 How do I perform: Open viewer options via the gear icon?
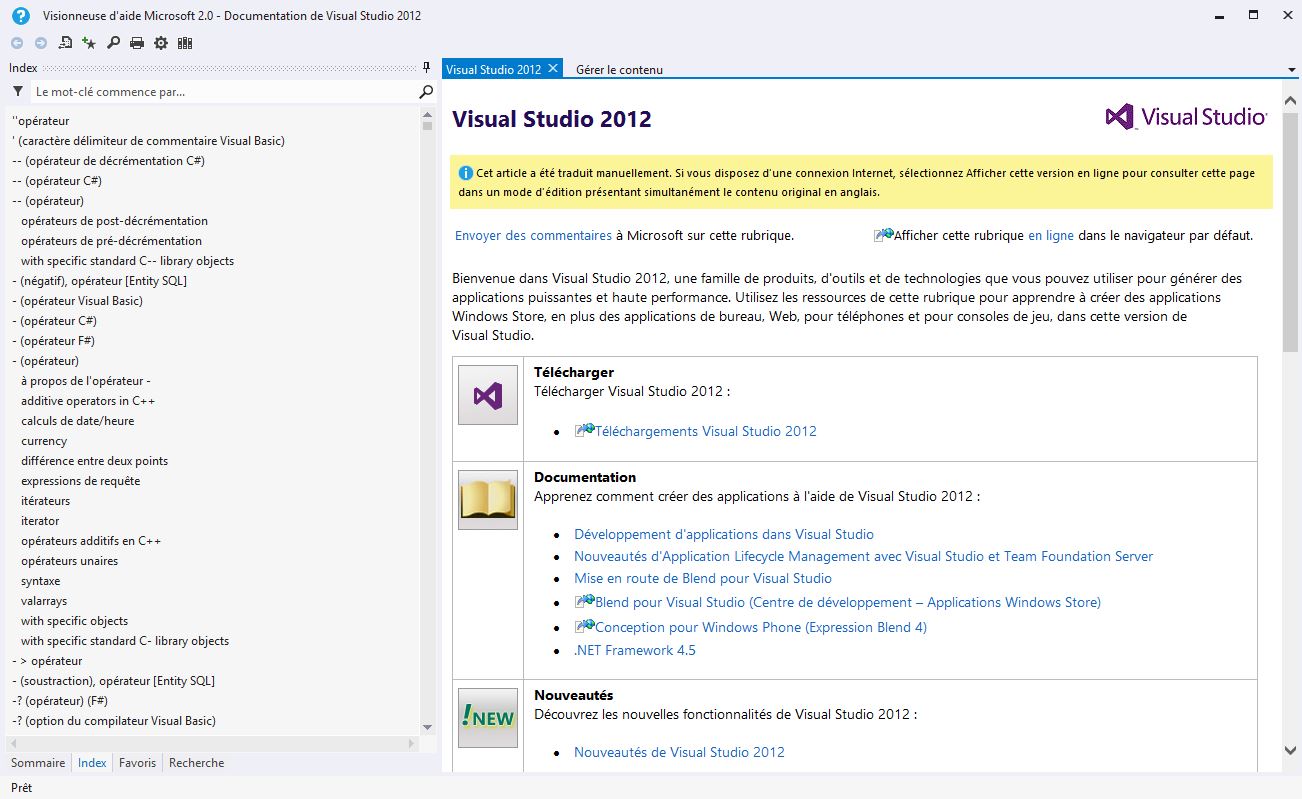161,43
